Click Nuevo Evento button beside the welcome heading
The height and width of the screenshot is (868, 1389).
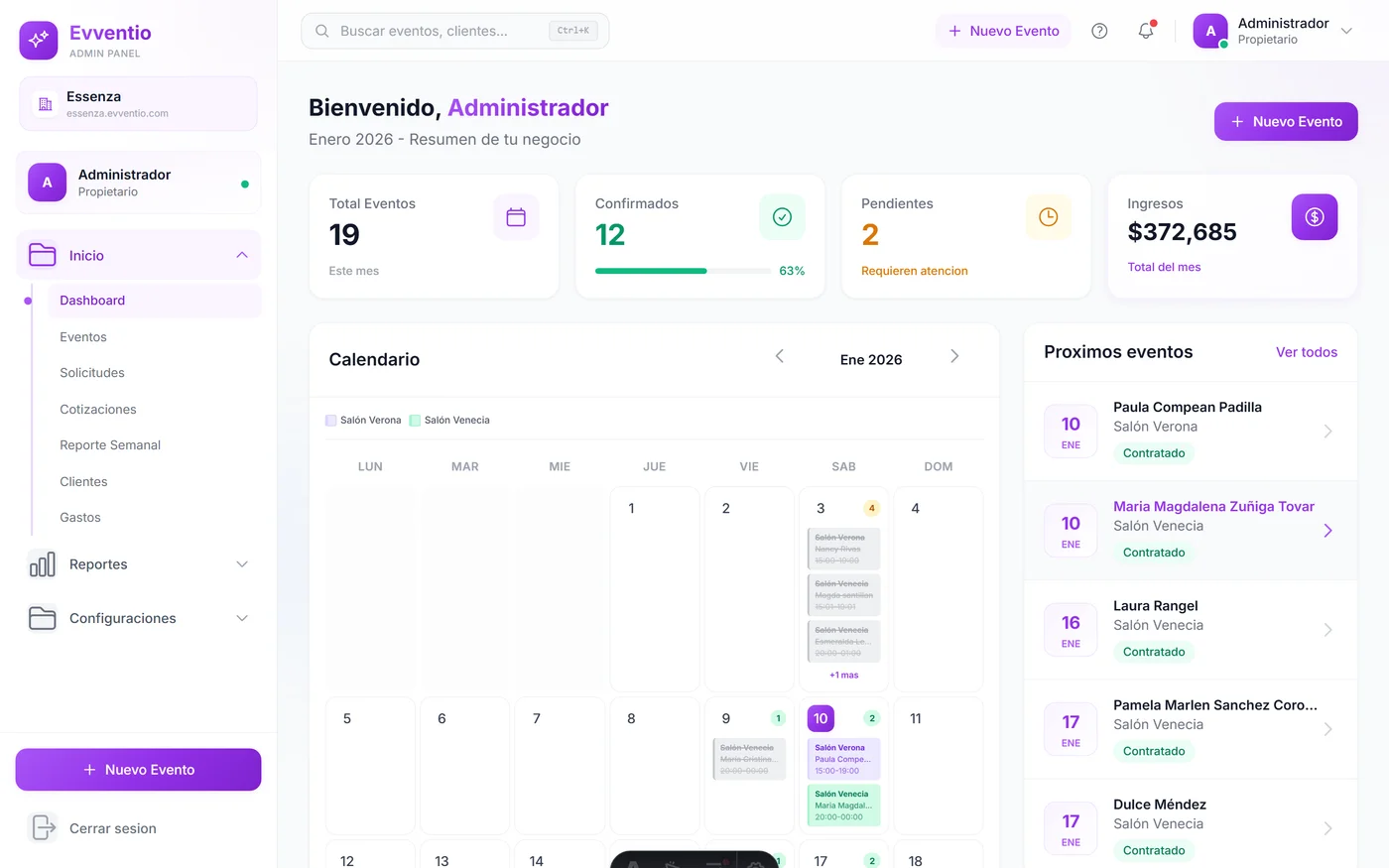coord(1285,122)
